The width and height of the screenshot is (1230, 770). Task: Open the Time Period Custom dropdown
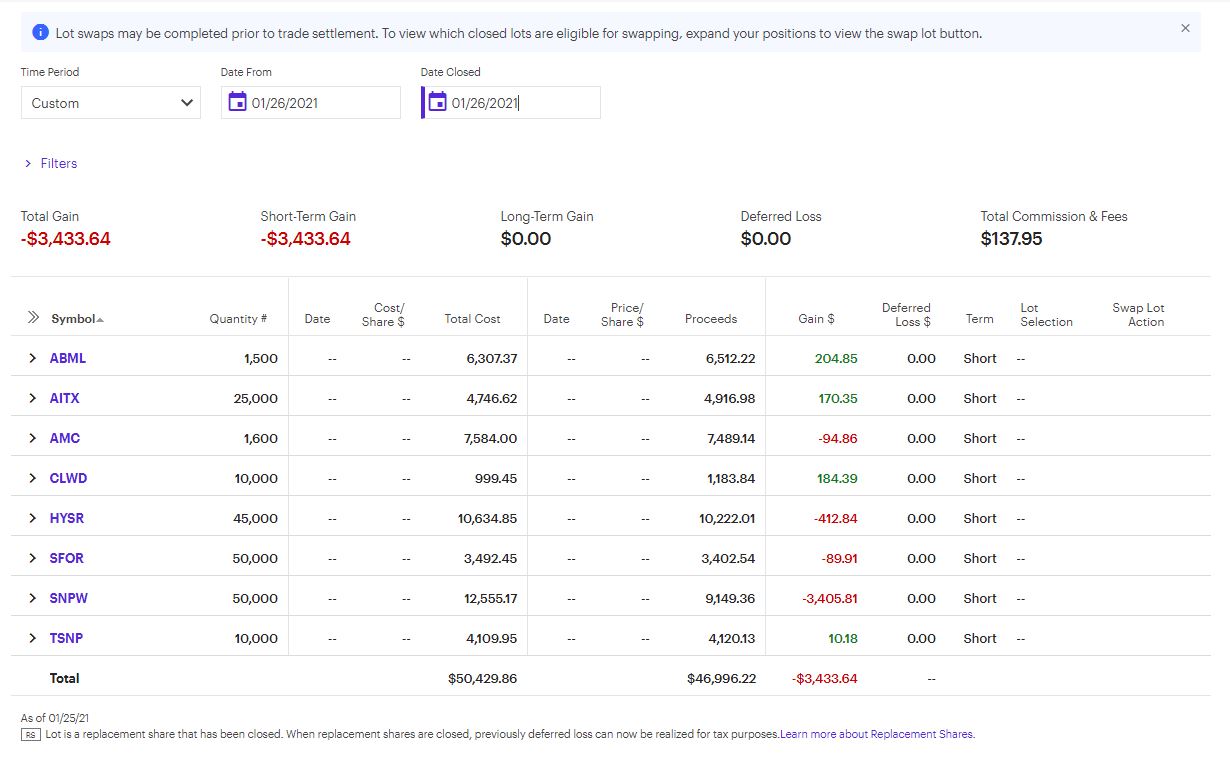point(110,103)
